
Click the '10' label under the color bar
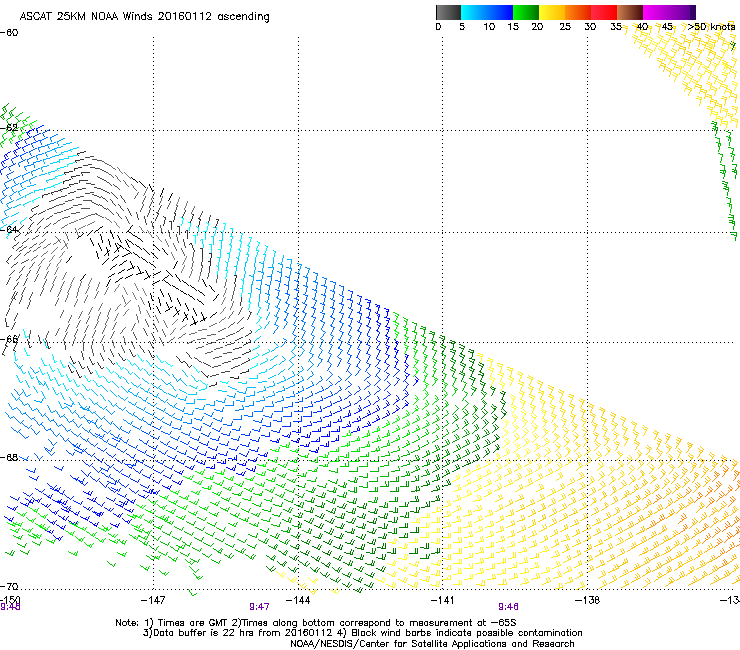[489, 27]
